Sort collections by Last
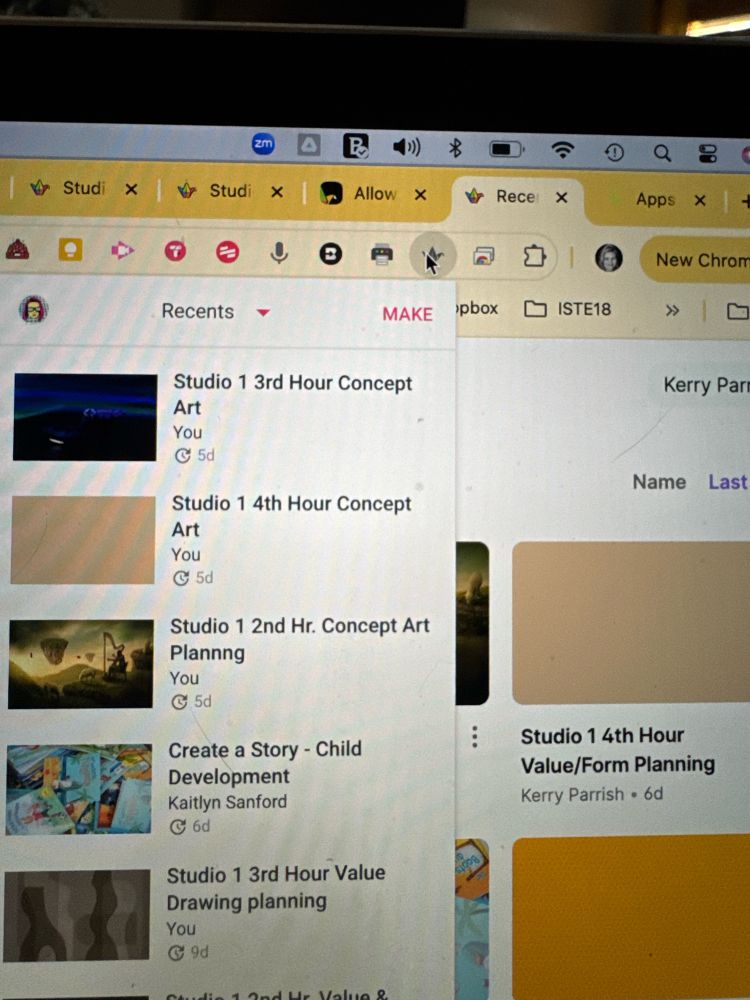Viewport: 750px width, 1000px height. [728, 482]
